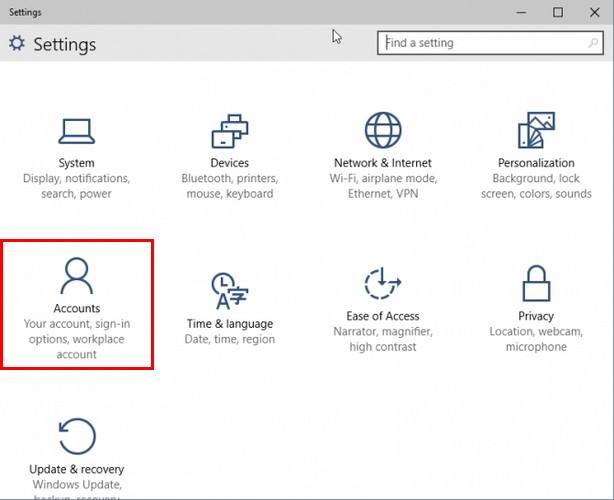Click the Settings gear icon in header
Viewport: 614px width, 500px height.
(x=17, y=43)
